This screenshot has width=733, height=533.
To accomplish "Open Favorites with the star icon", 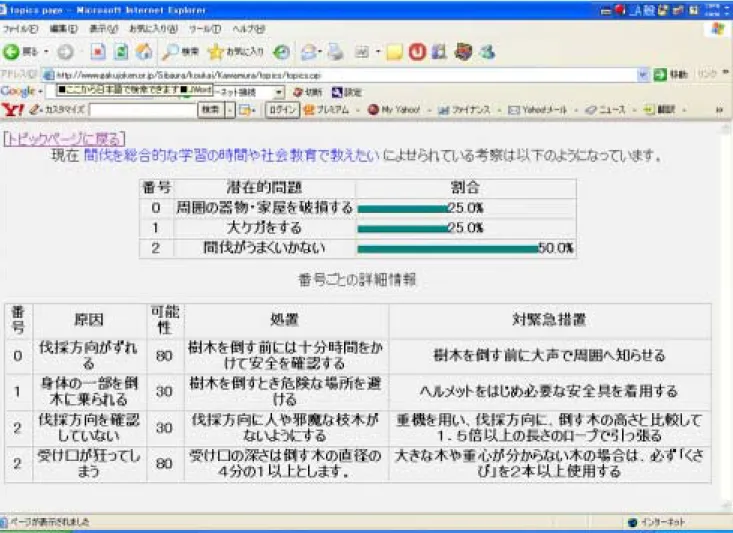I will coord(216,52).
